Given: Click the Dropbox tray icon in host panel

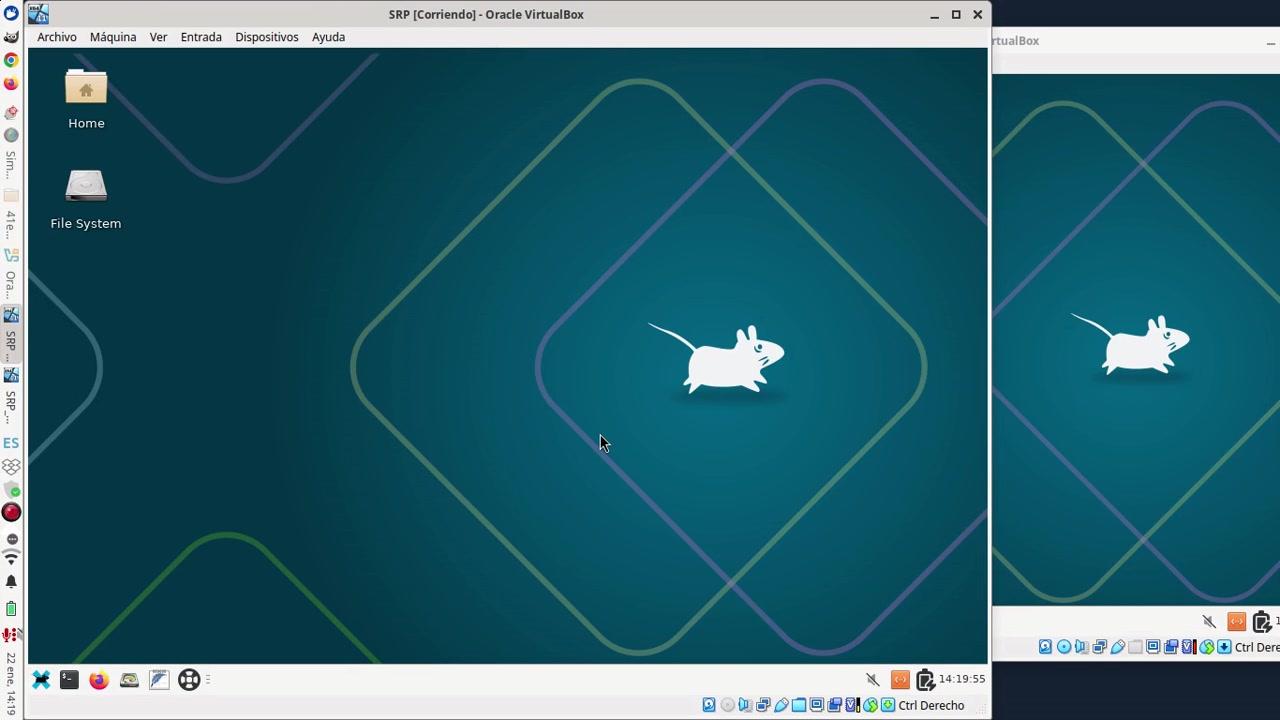Looking at the screenshot, I should pos(11,467).
